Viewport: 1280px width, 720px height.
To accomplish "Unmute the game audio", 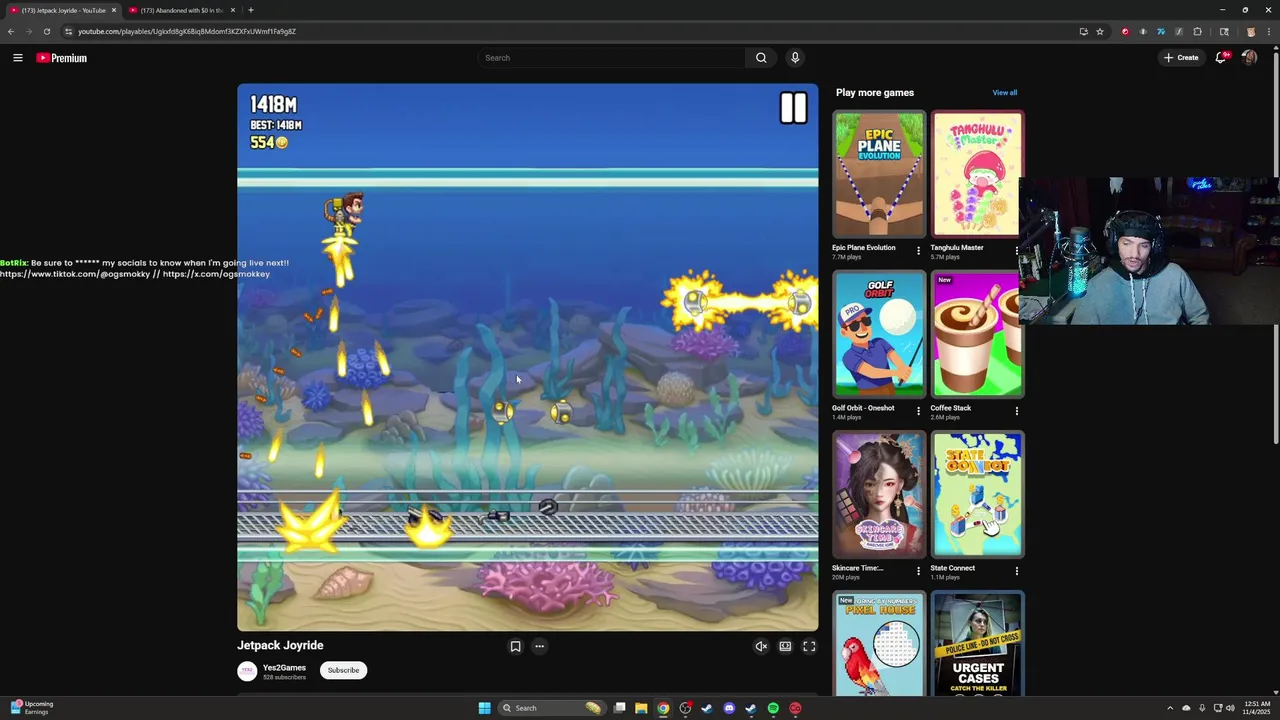I will click(761, 647).
